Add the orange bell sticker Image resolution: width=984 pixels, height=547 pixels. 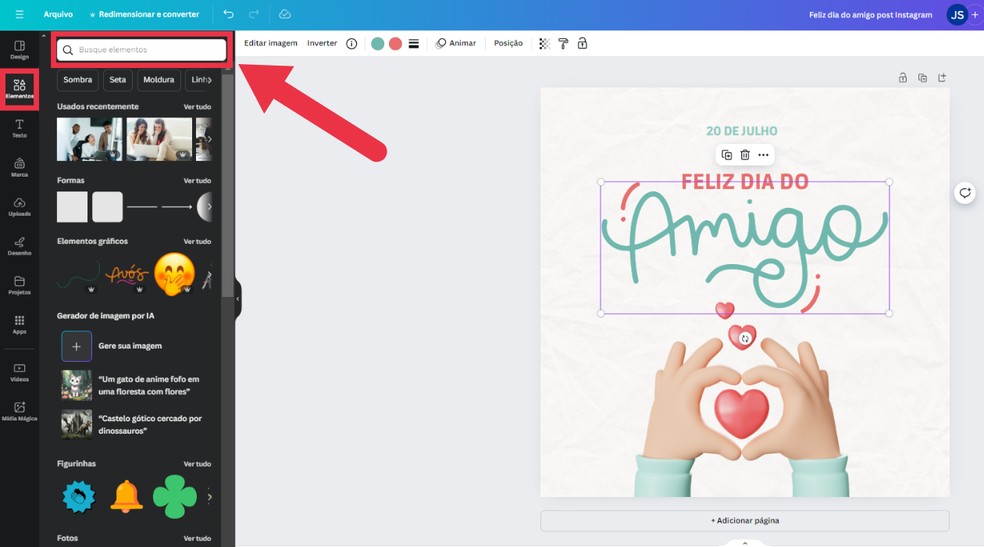(126, 496)
